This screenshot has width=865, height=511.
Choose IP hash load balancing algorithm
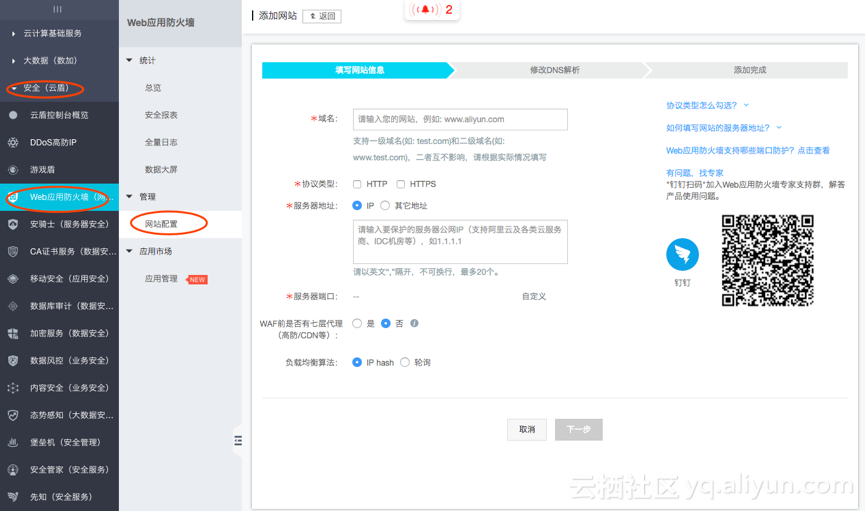pyautogui.click(x=357, y=362)
